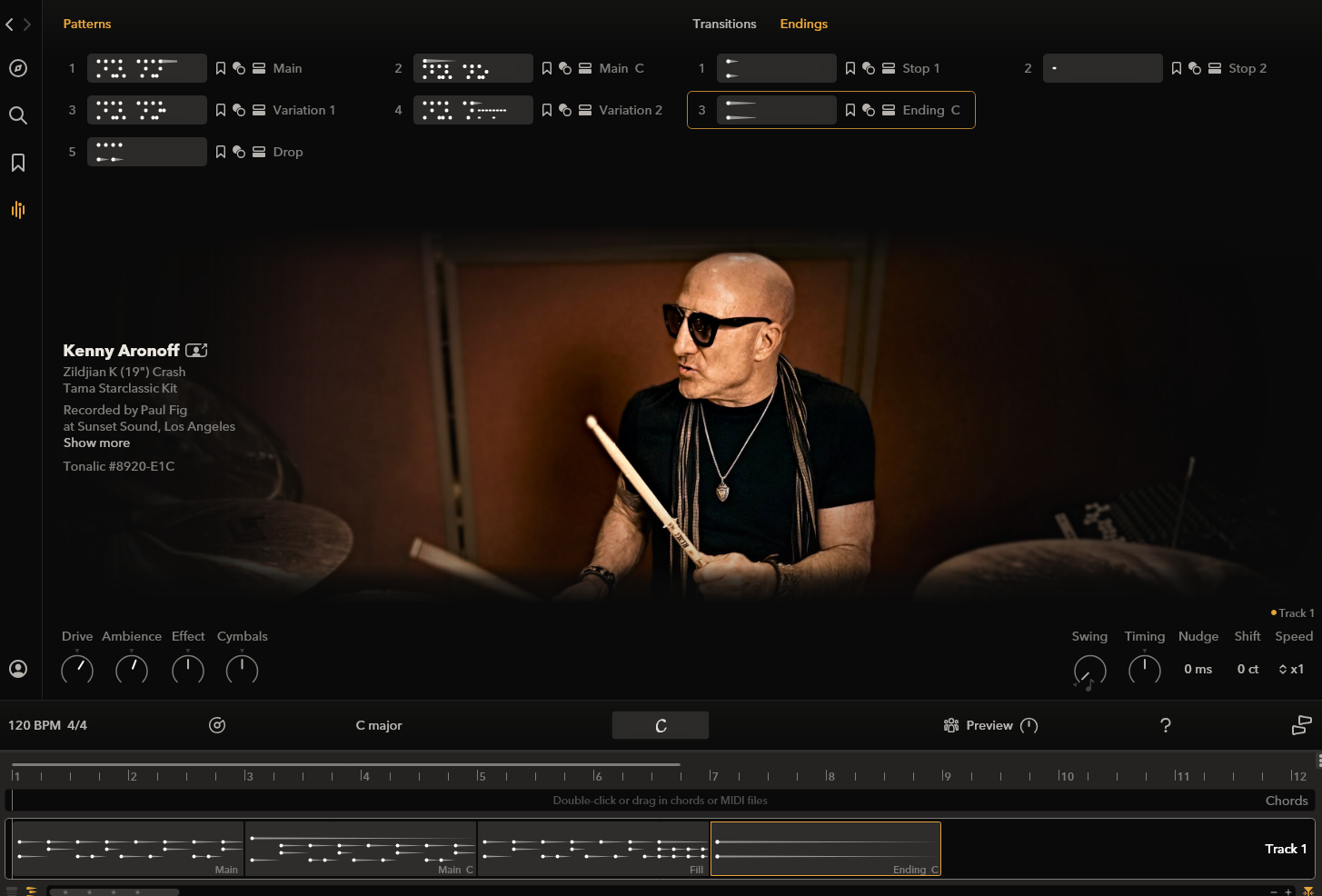Click the artist info icon beside Kenny Aronoff

[196, 351]
